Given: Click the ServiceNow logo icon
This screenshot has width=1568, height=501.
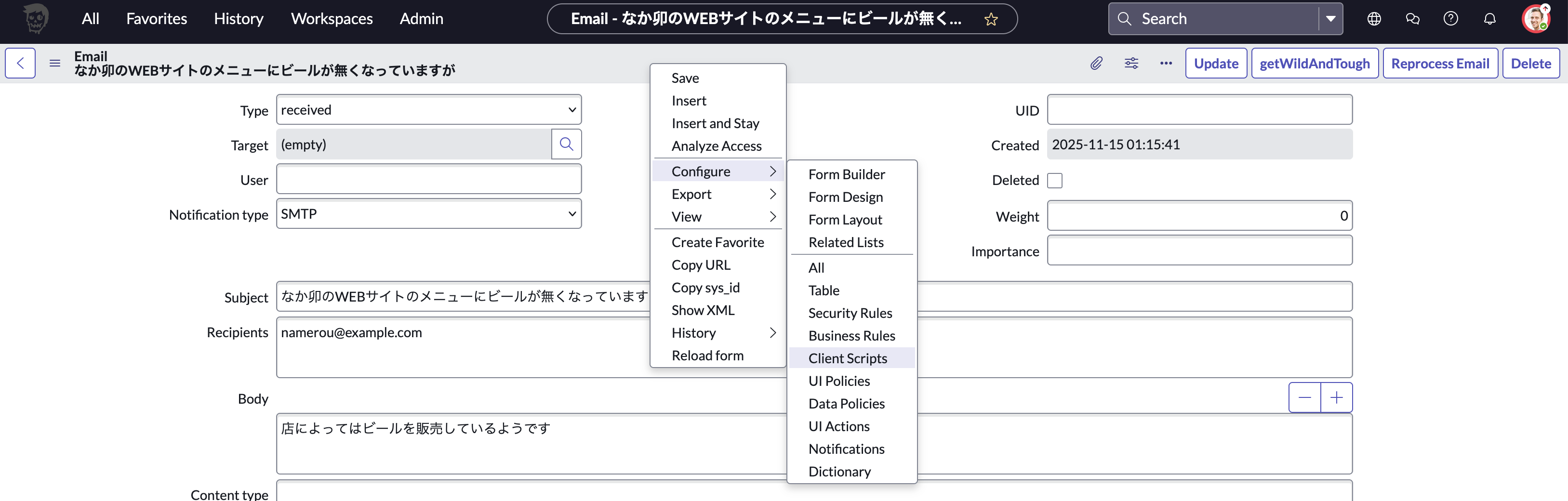Looking at the screenshot, I should point(35,19).
